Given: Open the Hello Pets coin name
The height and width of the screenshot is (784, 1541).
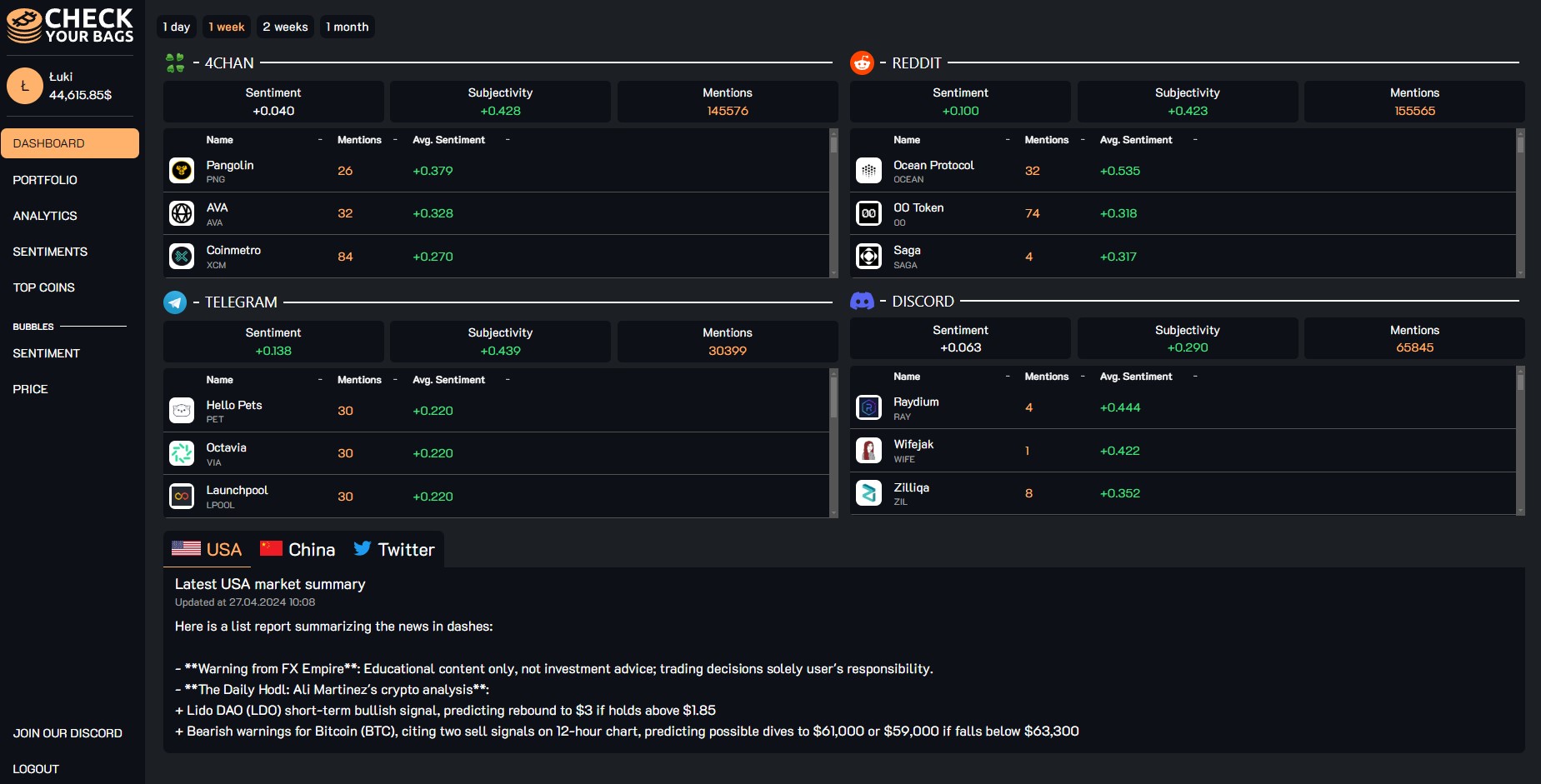Looking at the screenshot, I should pos(234,405).
